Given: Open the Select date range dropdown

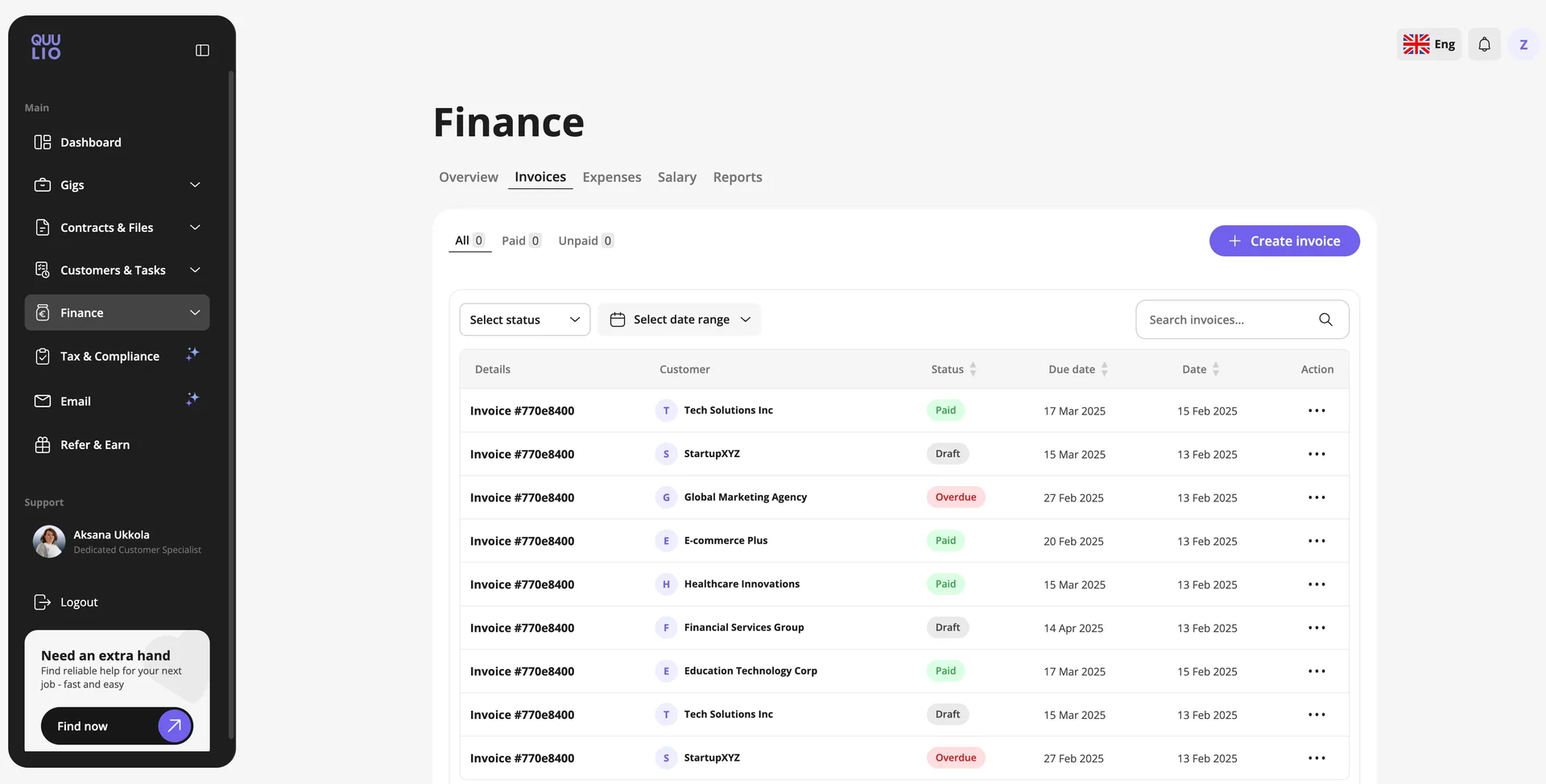Looking at the screenshot, I should (680, 320).
